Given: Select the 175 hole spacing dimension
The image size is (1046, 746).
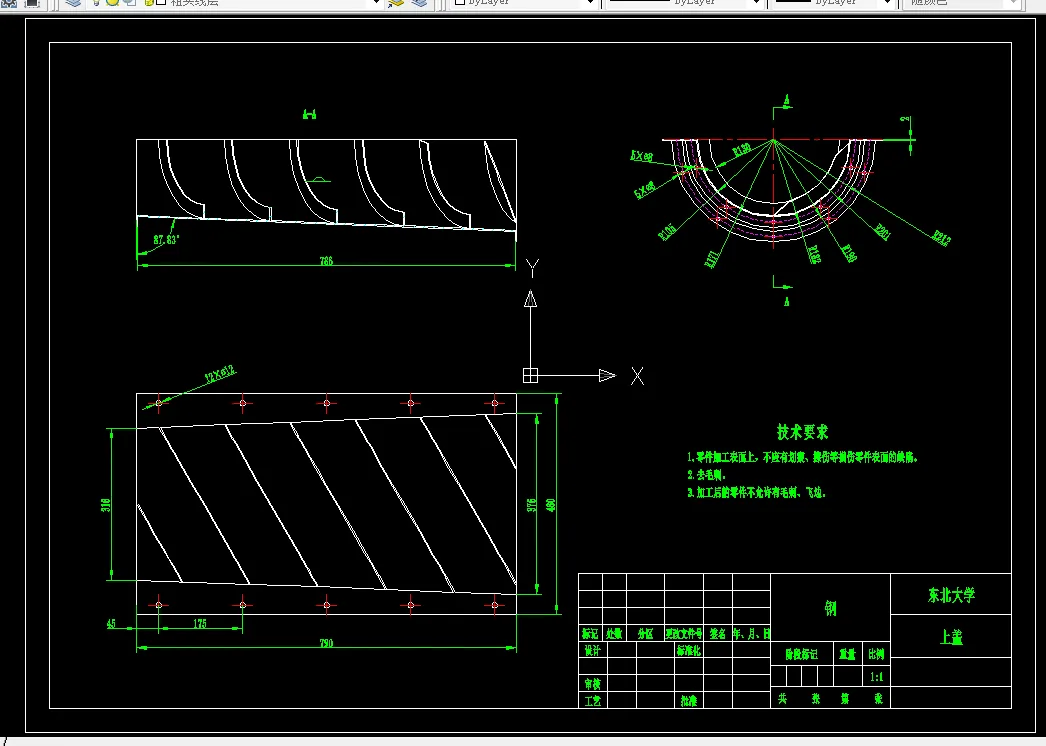Looking at the screenshot, I should pyautogui.click(x=200, y=623).
